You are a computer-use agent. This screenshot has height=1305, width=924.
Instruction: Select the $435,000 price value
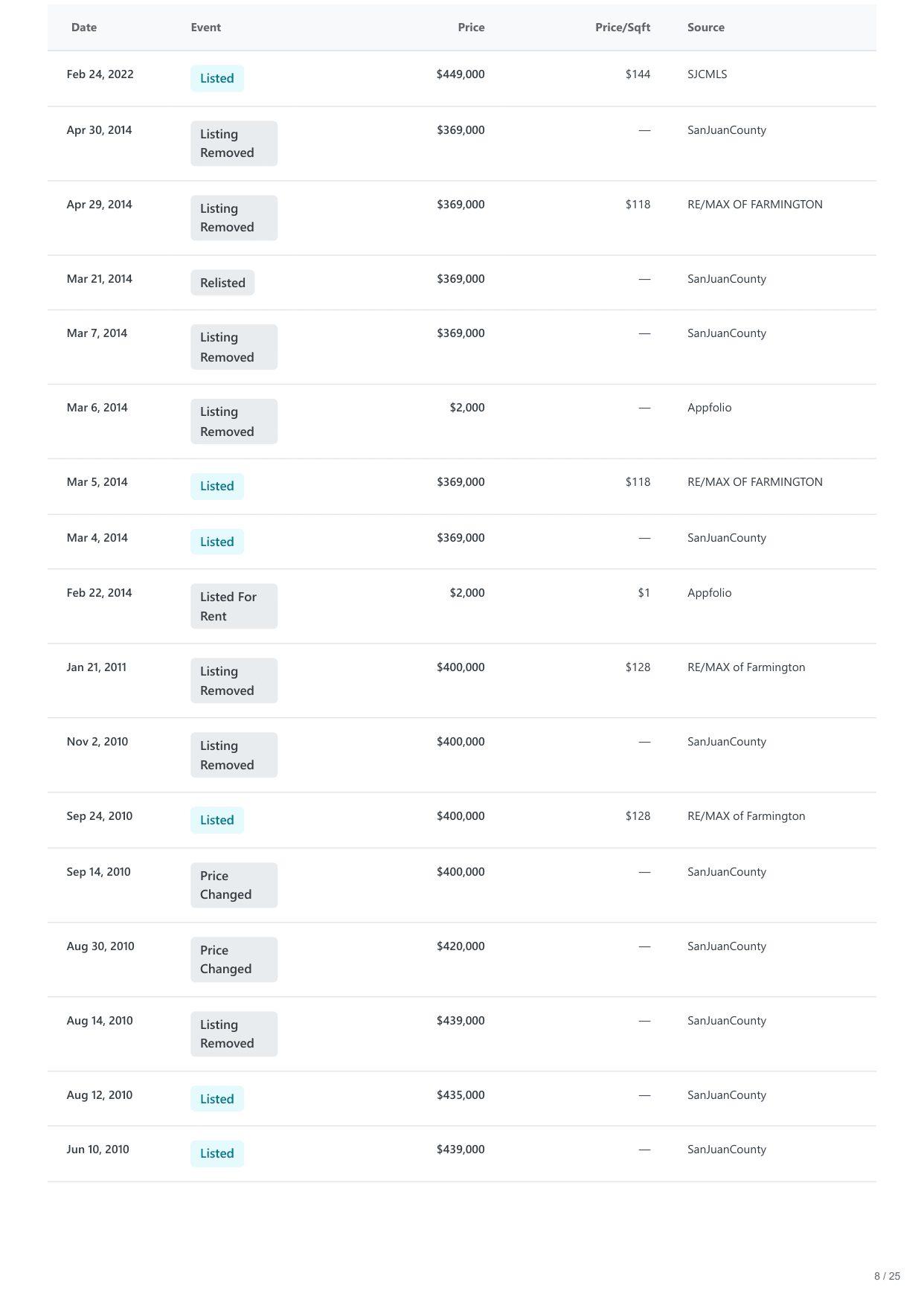(461, 1095)
